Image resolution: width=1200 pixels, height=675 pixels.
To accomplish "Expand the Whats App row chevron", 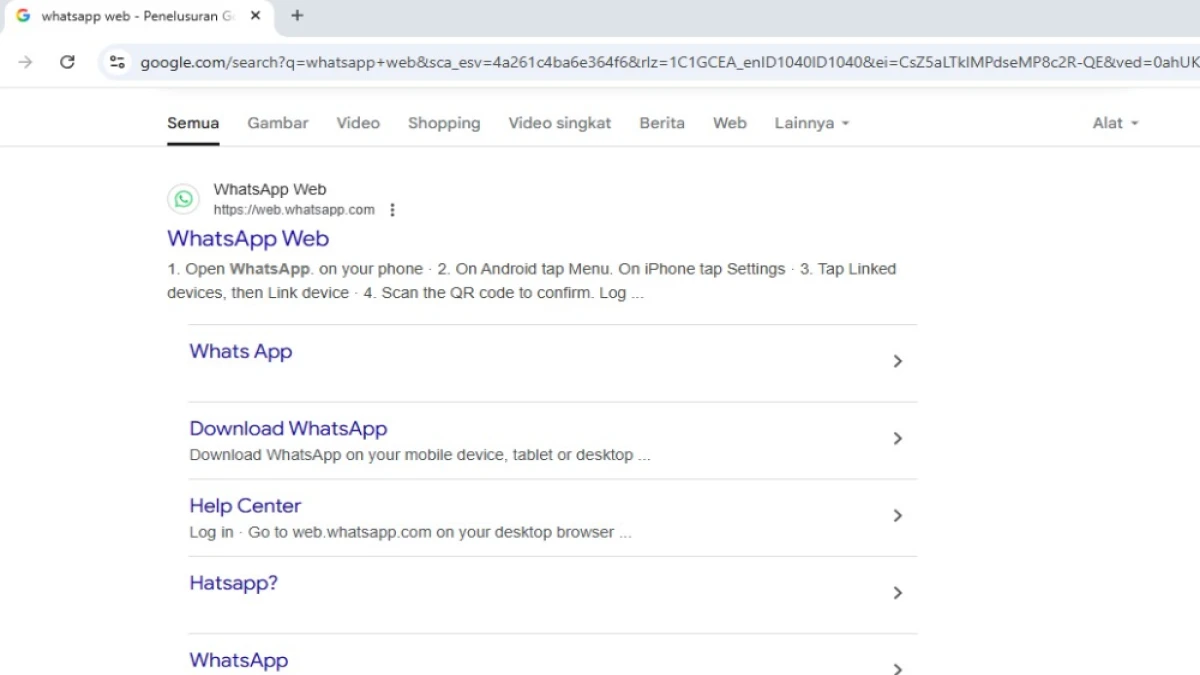I will [x=897, y=361].
